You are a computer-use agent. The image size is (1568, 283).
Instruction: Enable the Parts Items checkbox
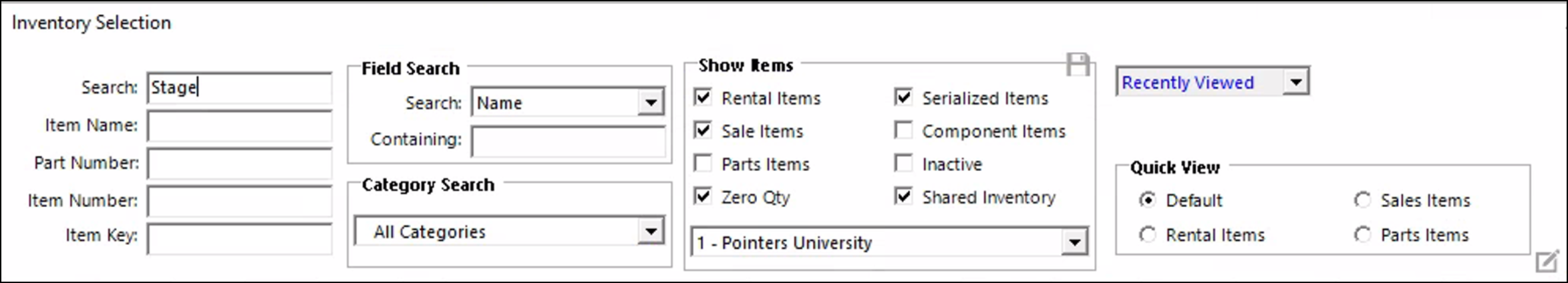click(703, 164)
